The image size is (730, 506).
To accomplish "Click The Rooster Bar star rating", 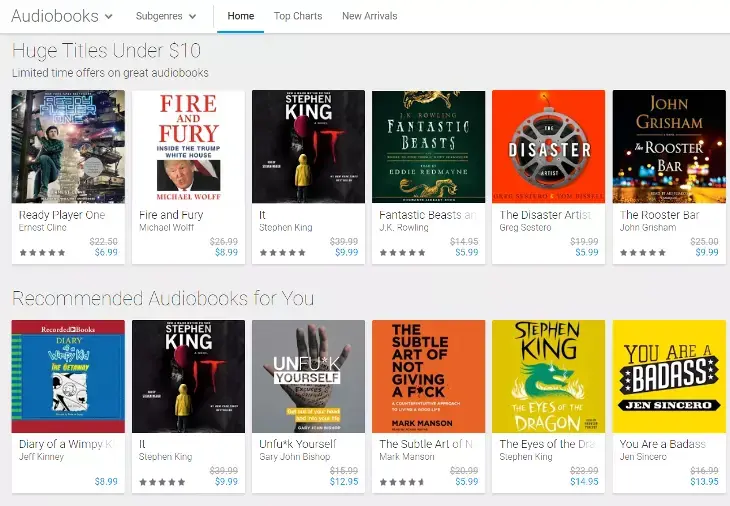I will [x=643, y=253].
